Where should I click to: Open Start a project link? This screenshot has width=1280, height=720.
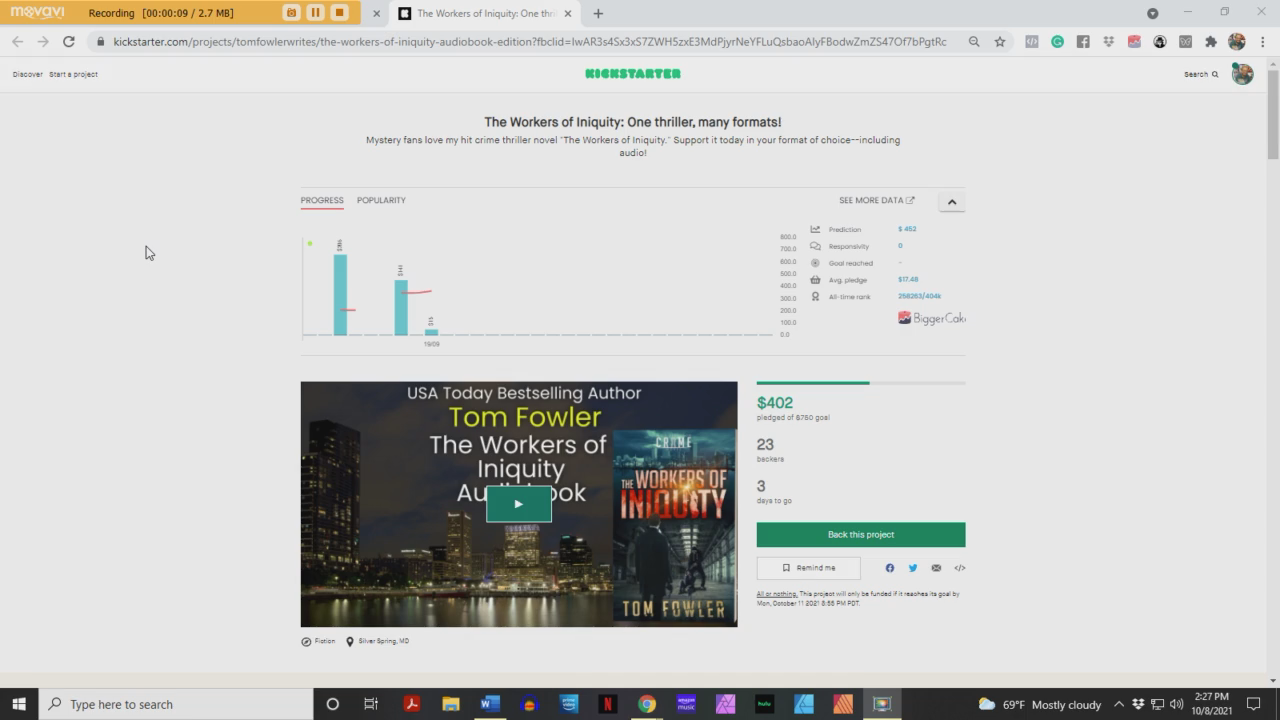[73, 74]
